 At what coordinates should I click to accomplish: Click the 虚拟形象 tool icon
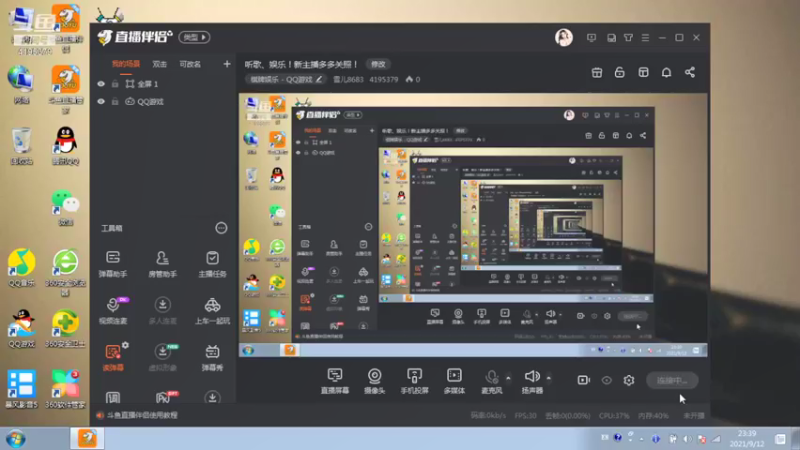[162, 352]
